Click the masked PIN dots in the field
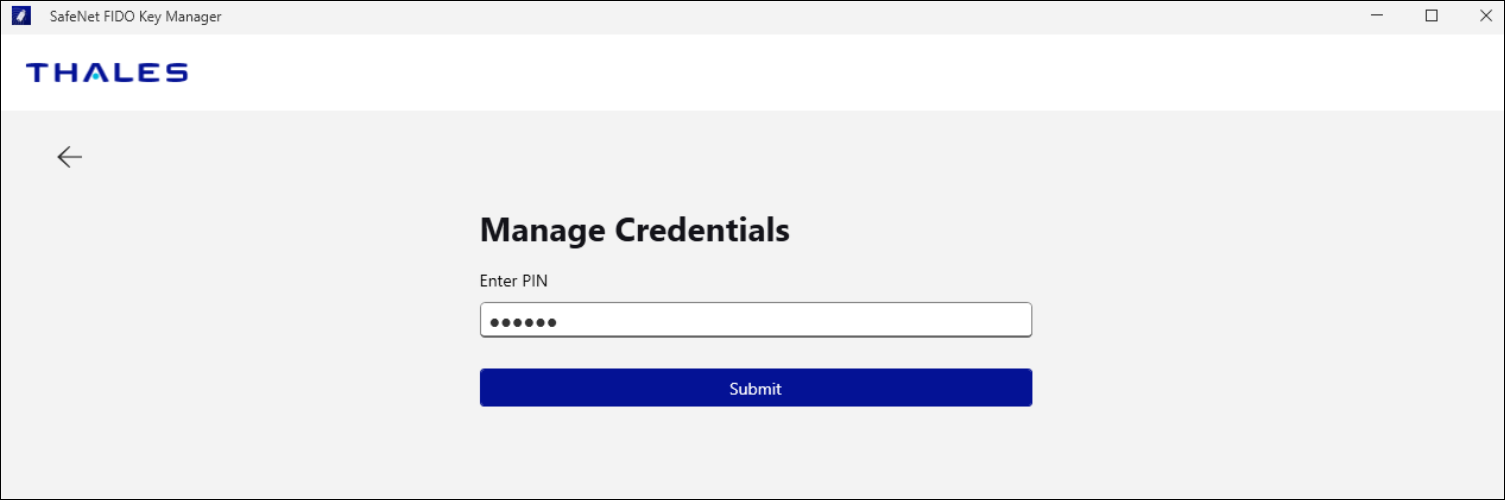1505x500 pixels. (523, 321)
